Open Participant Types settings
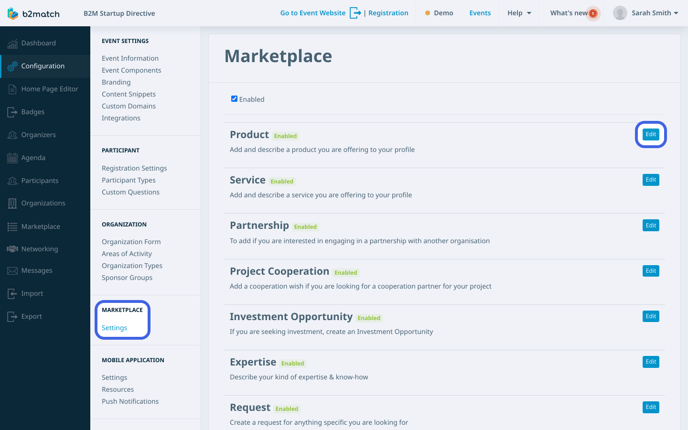Screen dimensions: 688x430 (129, 180)
